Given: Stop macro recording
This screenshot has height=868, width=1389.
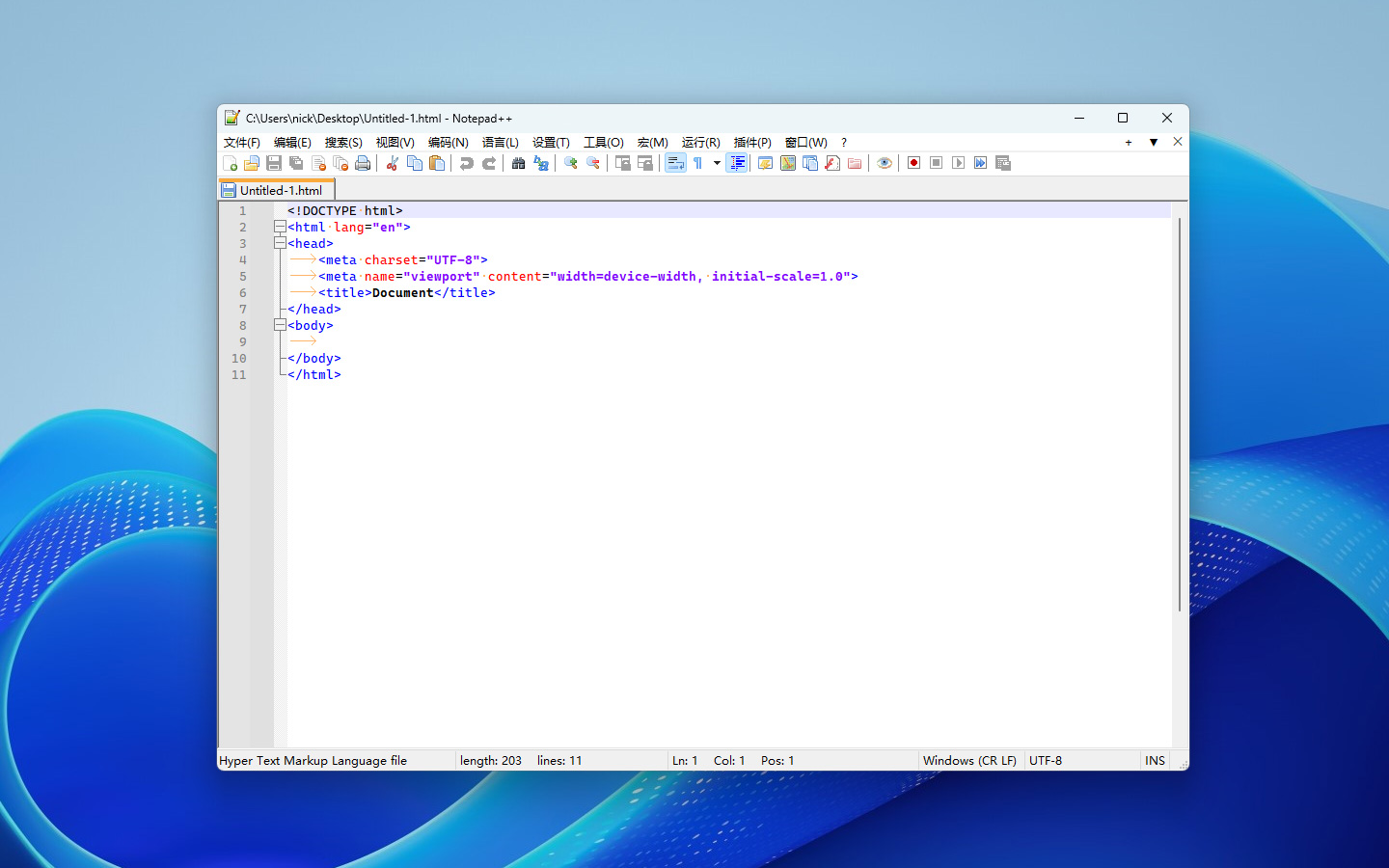Looking at the screenshot, I should pyautogui.click(x=936, y=163).
